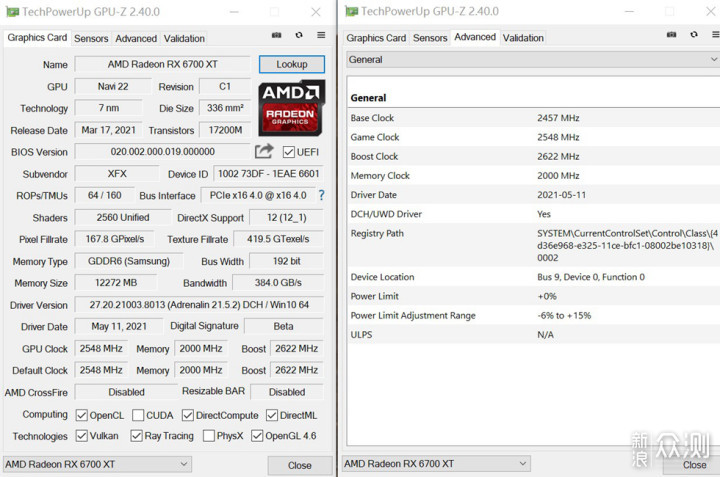Click DCH/UWD Driver row

(x=533, y=214)
